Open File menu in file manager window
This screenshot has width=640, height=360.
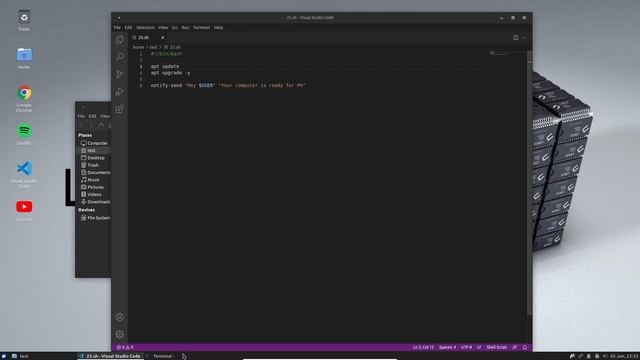coord(81,116)
